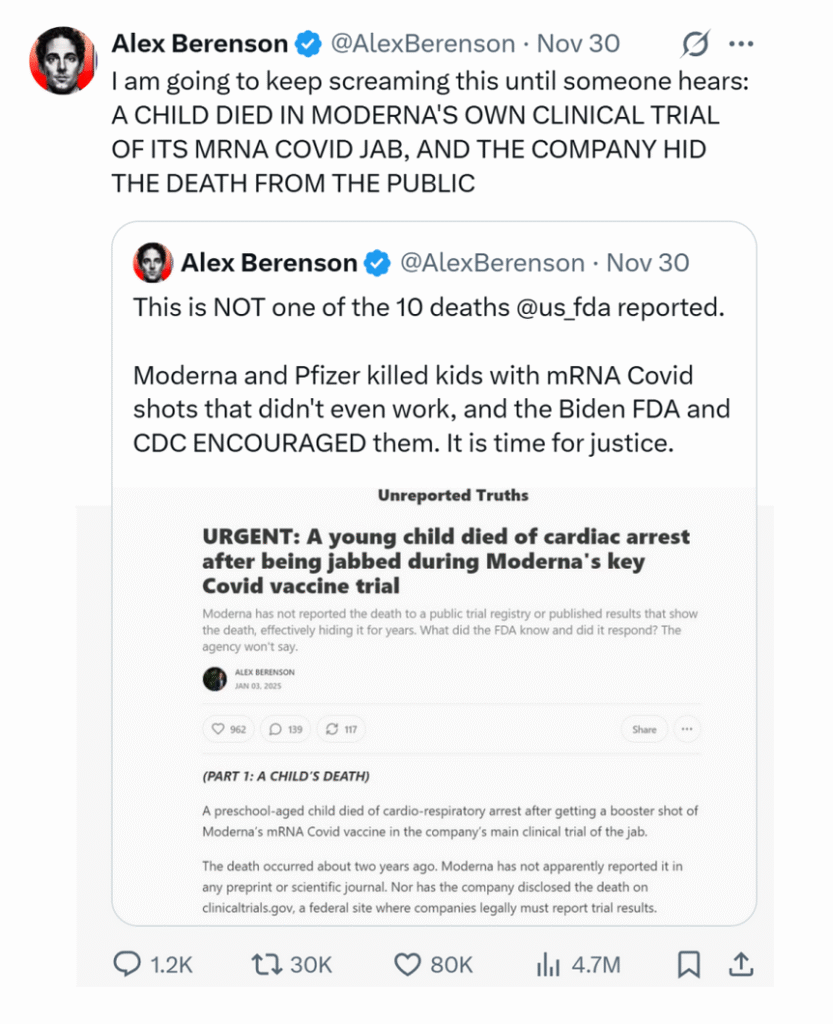Like the tweet with heart icon

pos(407,964)
